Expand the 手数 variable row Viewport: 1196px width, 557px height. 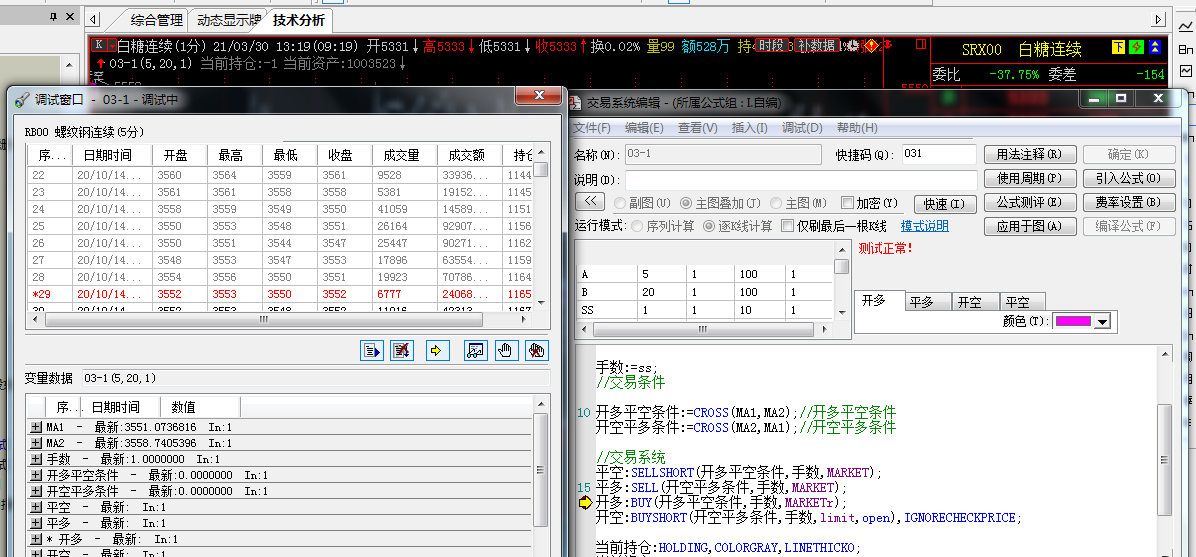(x=36, y=460)
